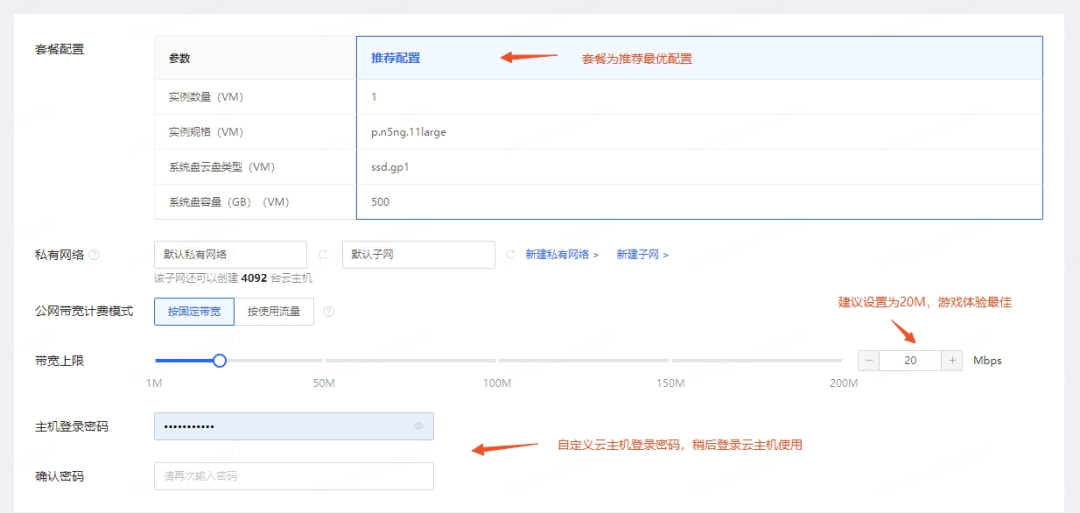
Task: Click the 参数 table header
Action: tap(180, 59)
